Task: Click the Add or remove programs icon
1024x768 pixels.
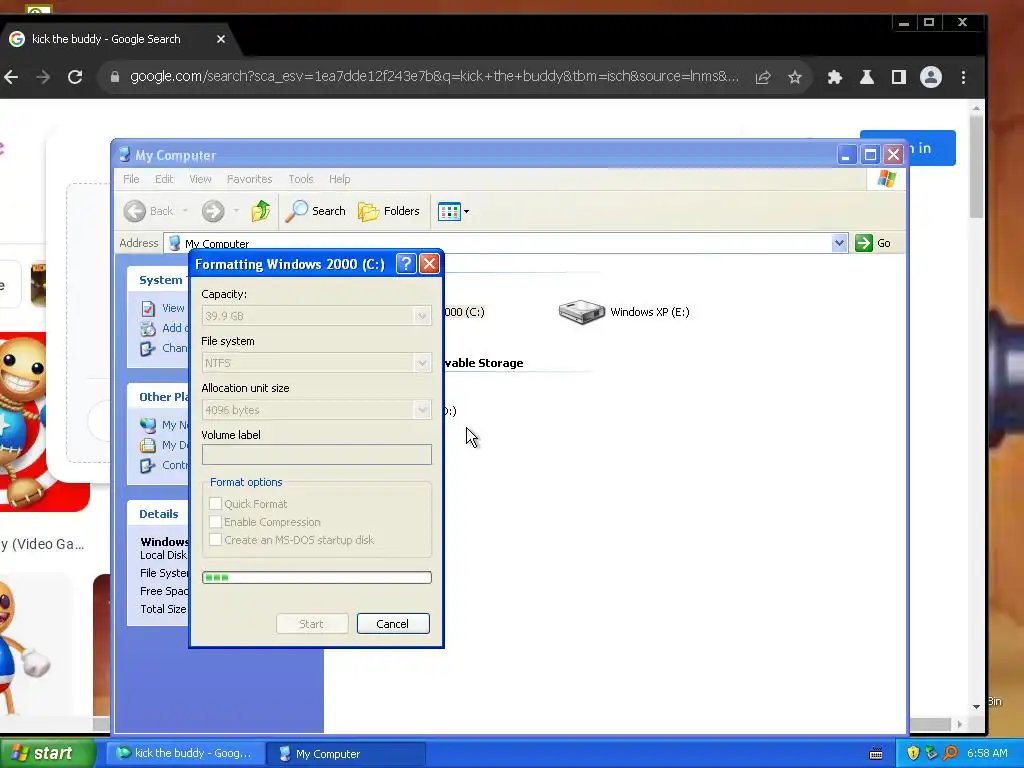Action: point(148,328)
